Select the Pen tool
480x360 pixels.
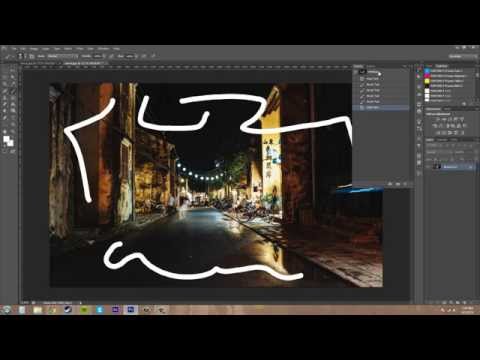[6, 118]
